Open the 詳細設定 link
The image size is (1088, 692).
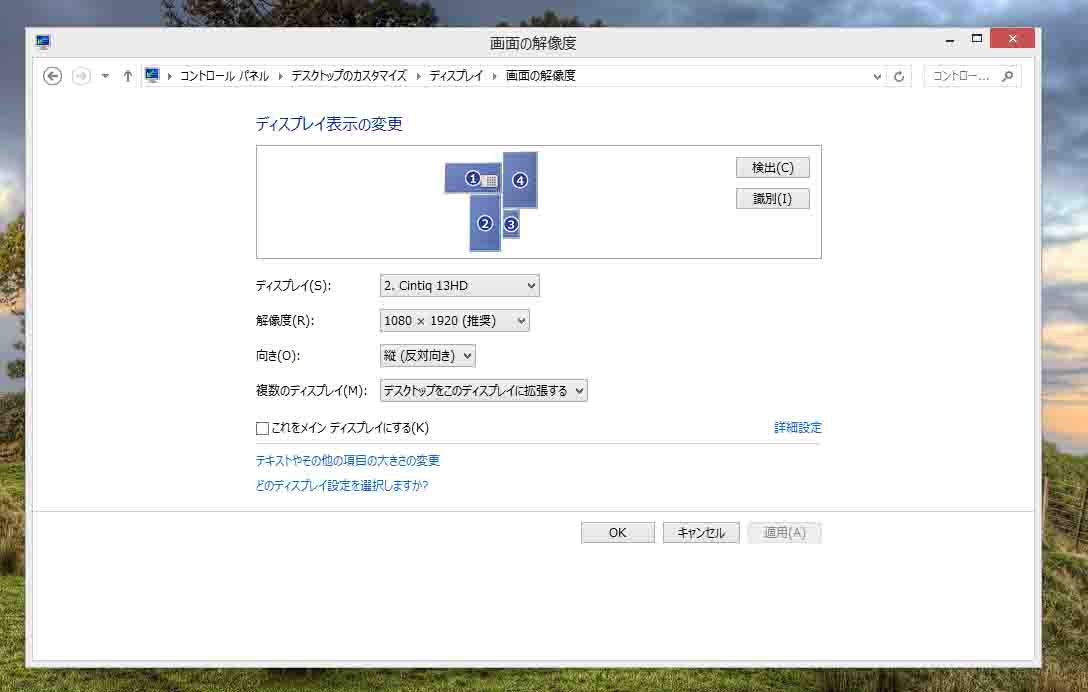797,428
